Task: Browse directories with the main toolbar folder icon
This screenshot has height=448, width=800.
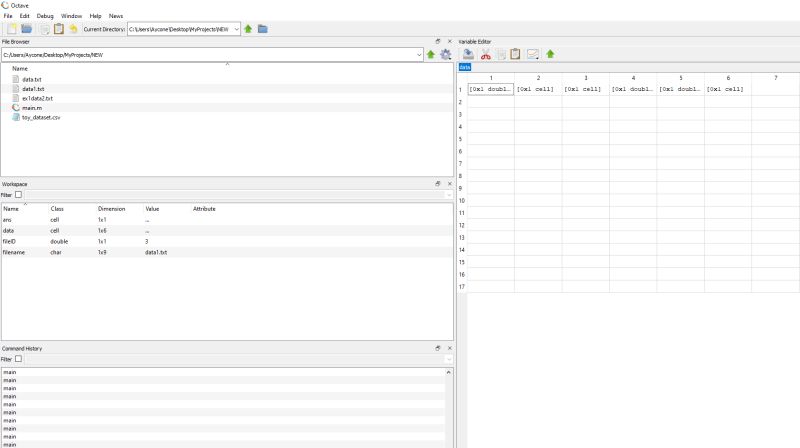Action: tap(263, 29)
